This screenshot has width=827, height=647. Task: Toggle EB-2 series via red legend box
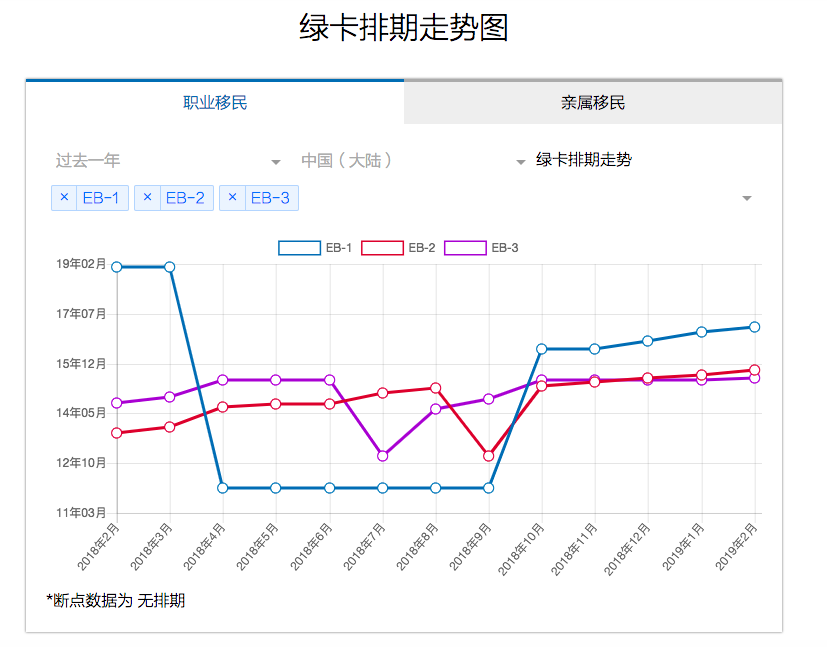pyautogui.click(x=382, y=248)
